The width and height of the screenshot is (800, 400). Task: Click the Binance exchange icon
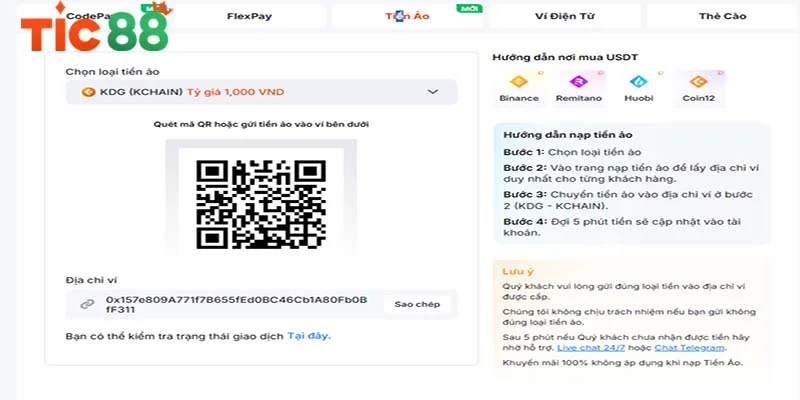click(x=518, y=82)
